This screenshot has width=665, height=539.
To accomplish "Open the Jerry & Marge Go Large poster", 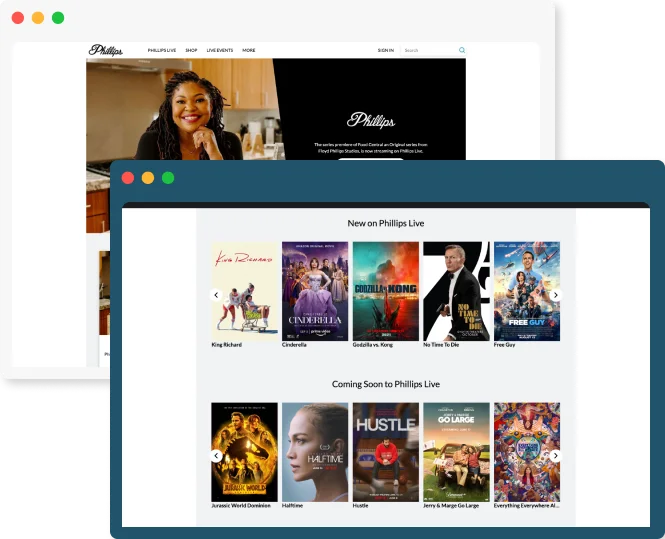I will (456, 452).
